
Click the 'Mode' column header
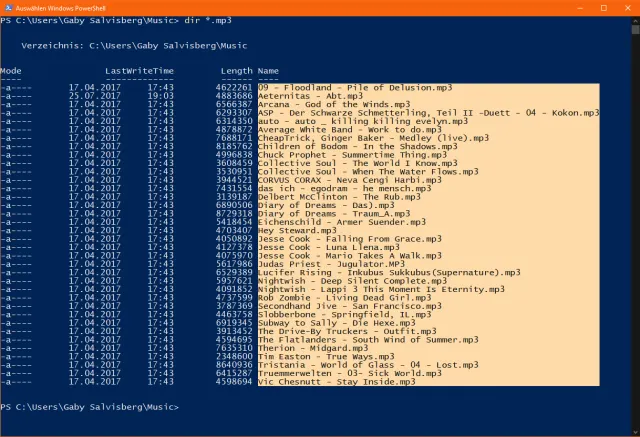pyautogui.click(x=11, y=71)
